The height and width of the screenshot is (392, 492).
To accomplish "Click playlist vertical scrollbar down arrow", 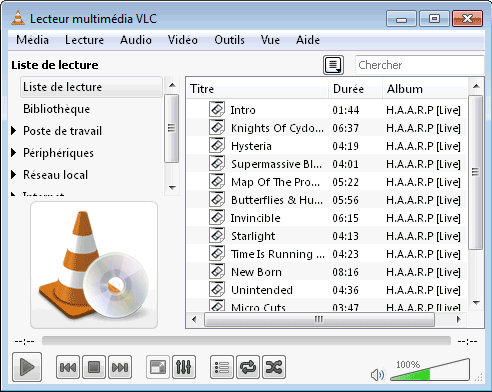I will (x=476, y=303).
